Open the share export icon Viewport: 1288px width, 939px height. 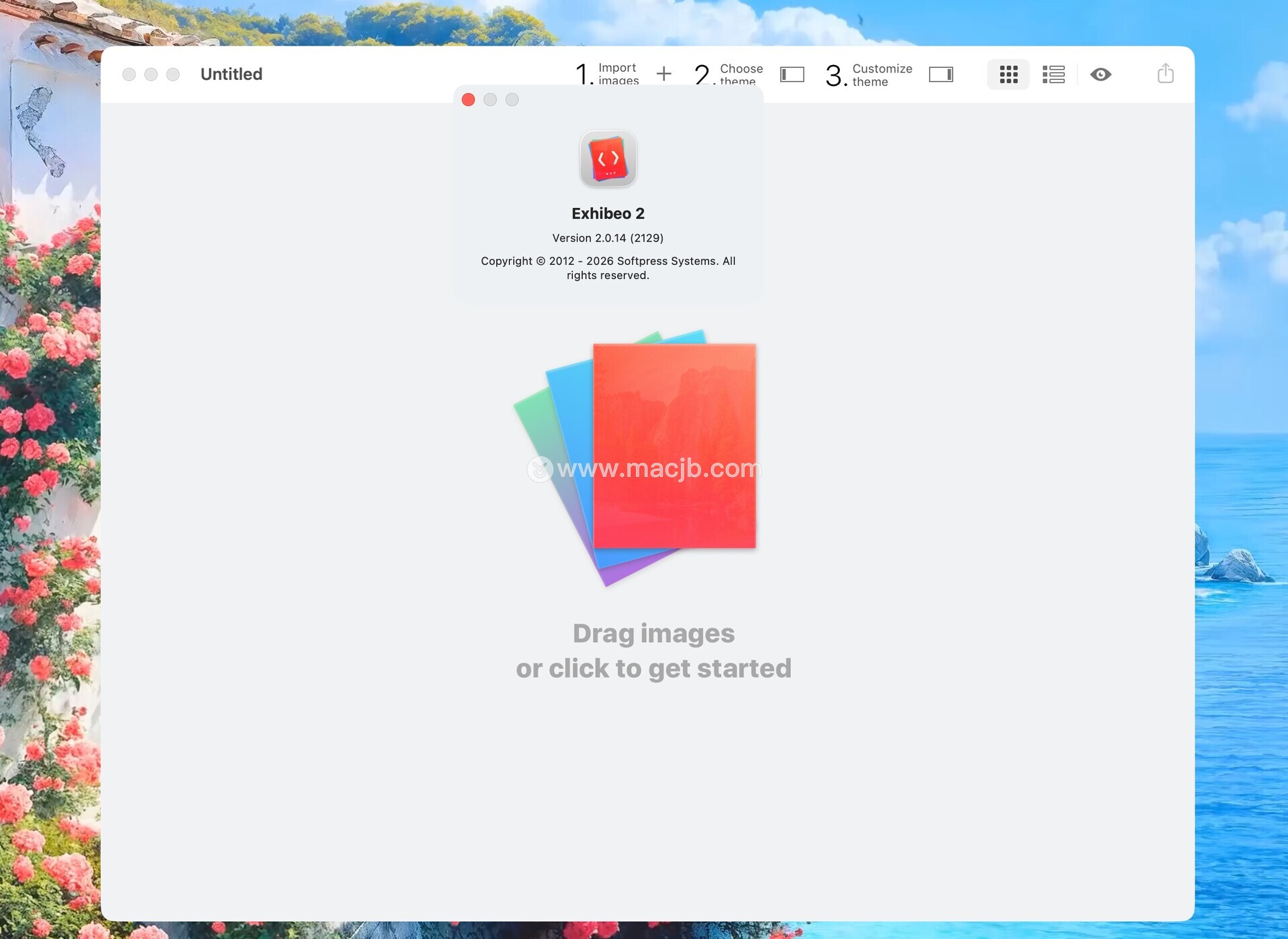coord(1165,74)
